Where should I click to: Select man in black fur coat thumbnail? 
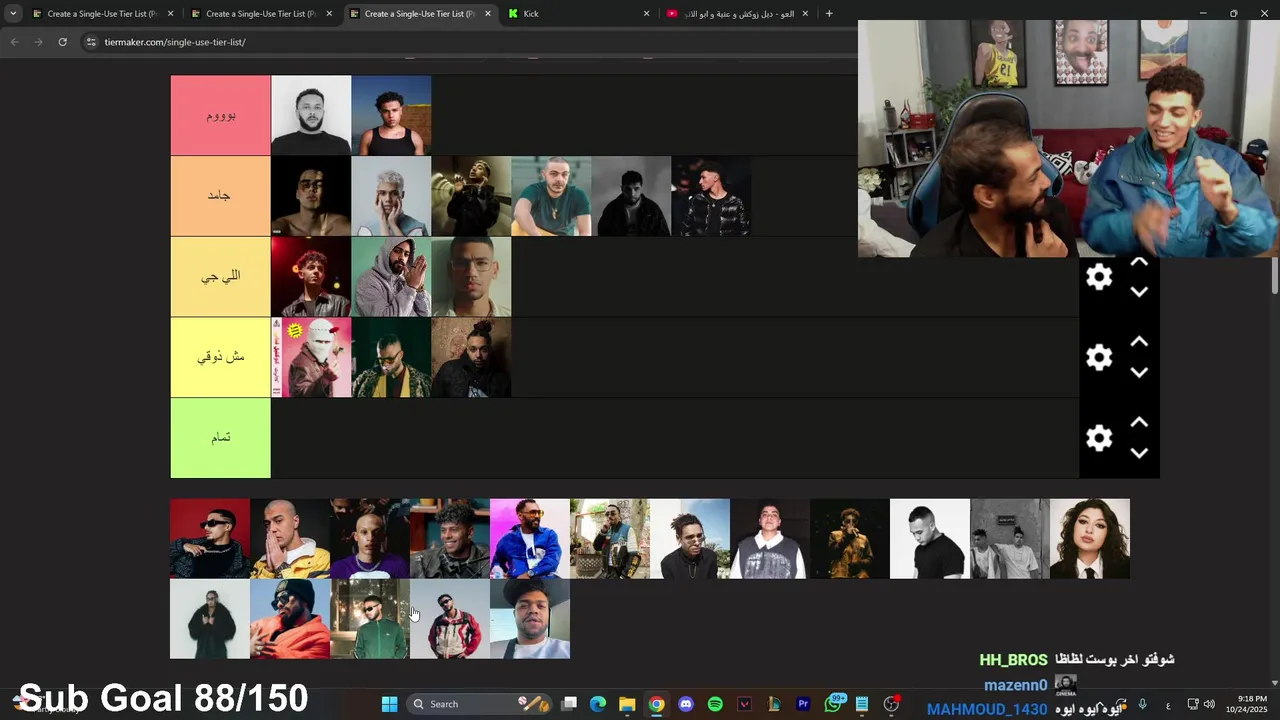pyautogui.click(x=210, y=619)
